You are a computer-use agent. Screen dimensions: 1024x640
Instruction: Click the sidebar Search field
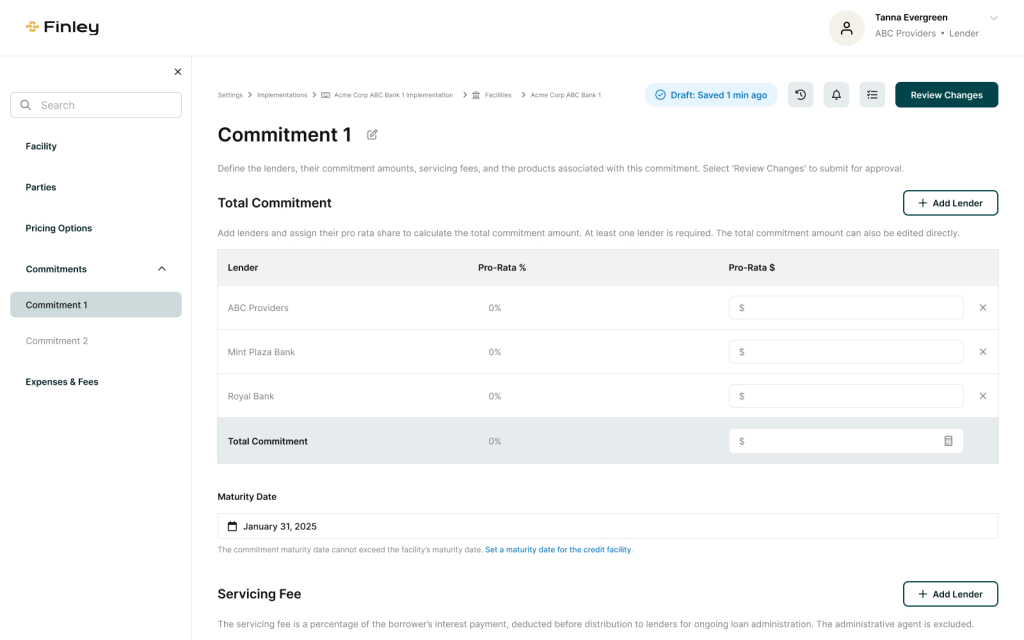[96, 105]
